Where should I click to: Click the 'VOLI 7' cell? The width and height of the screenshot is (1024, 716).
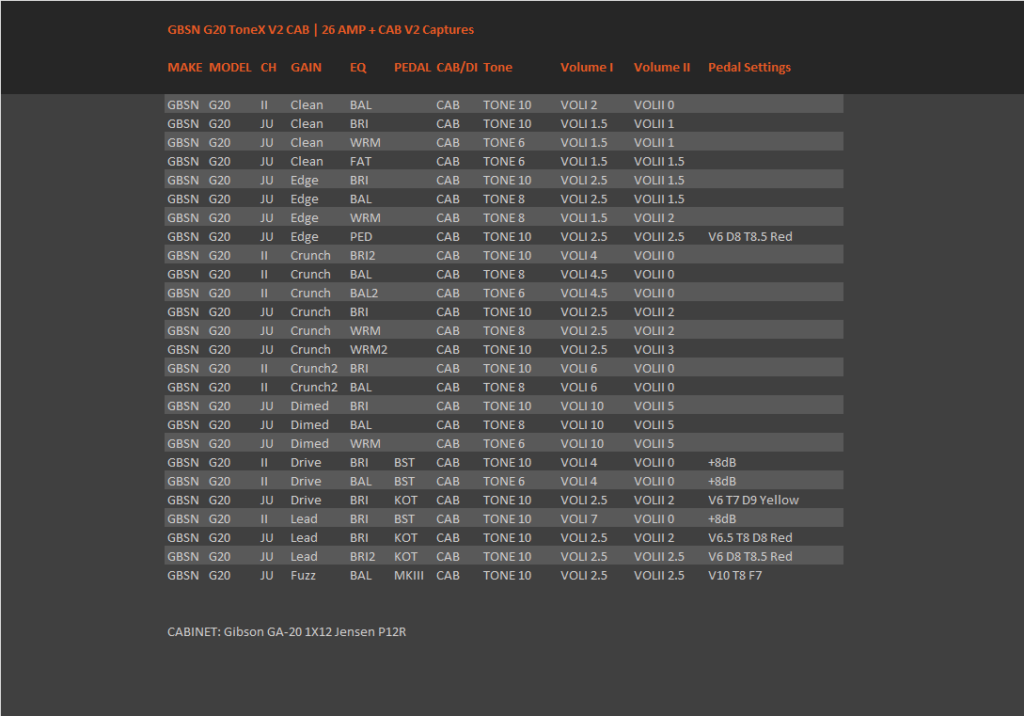(579, 519)
